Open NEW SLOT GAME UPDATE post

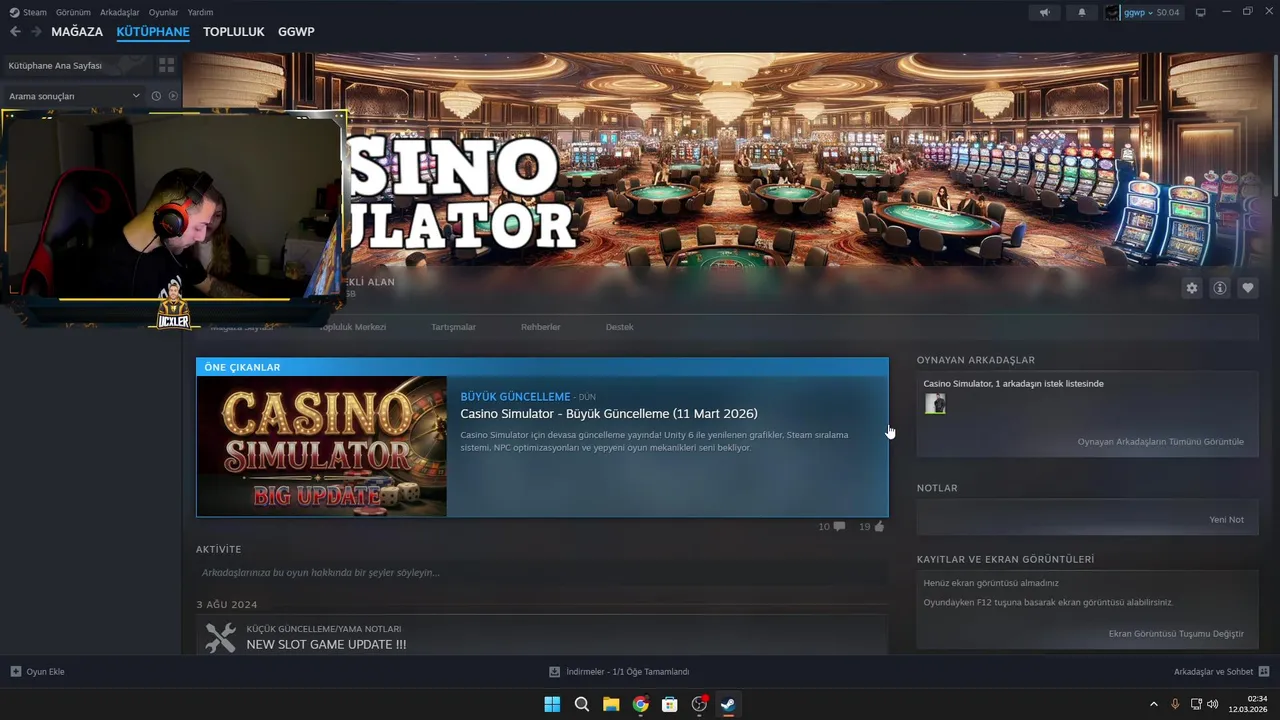[x=326, y=645]
